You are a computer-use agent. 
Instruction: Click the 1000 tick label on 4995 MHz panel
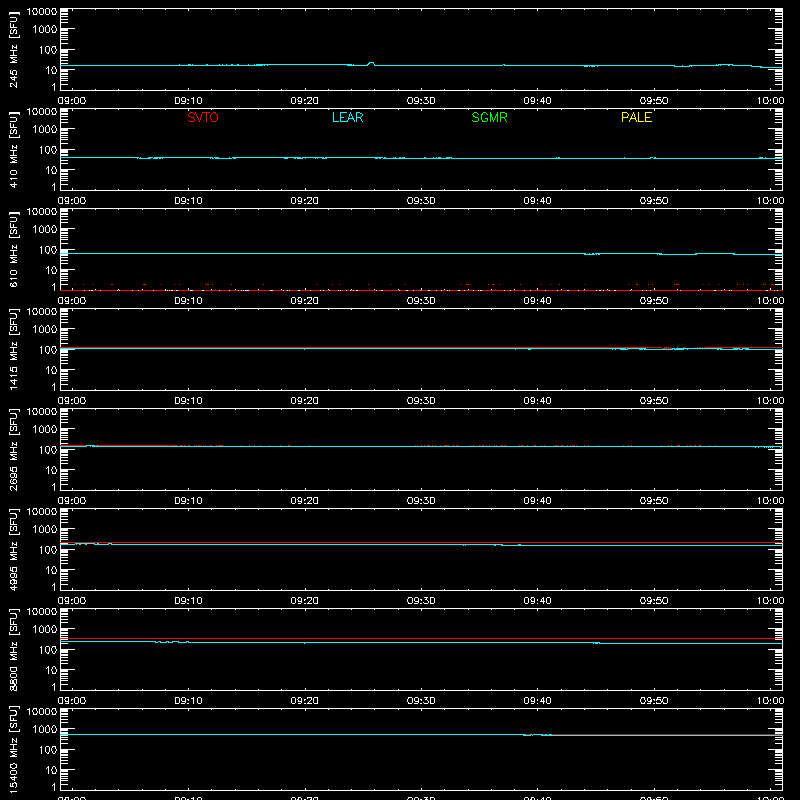45,530
